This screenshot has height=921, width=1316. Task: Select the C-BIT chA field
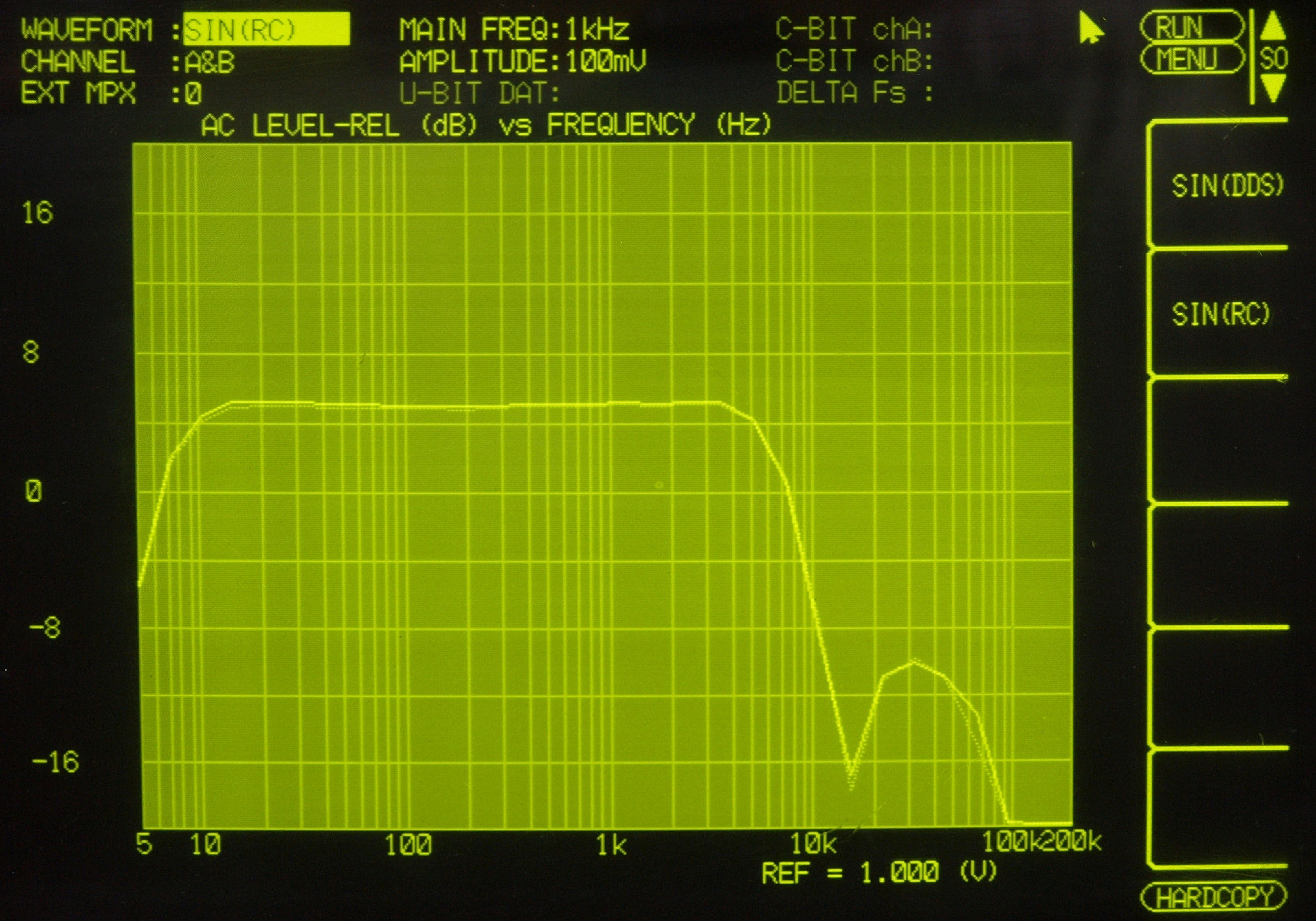point(853,30)
